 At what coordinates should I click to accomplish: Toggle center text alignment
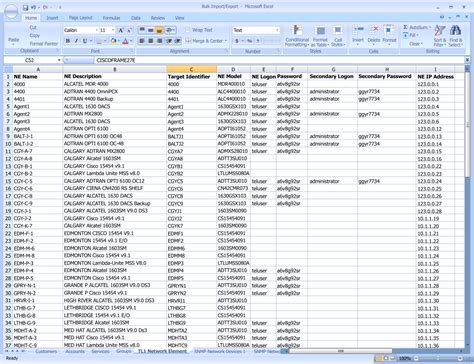[151, 41]
